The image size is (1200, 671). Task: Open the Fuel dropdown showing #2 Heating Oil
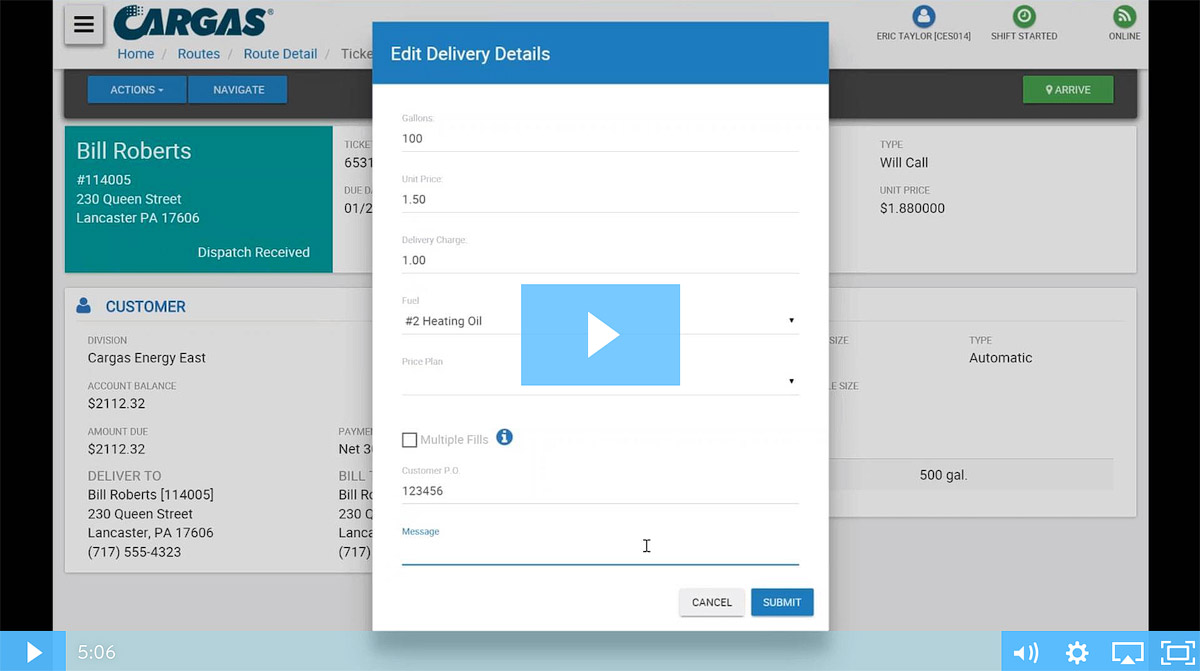click(600, 321)
